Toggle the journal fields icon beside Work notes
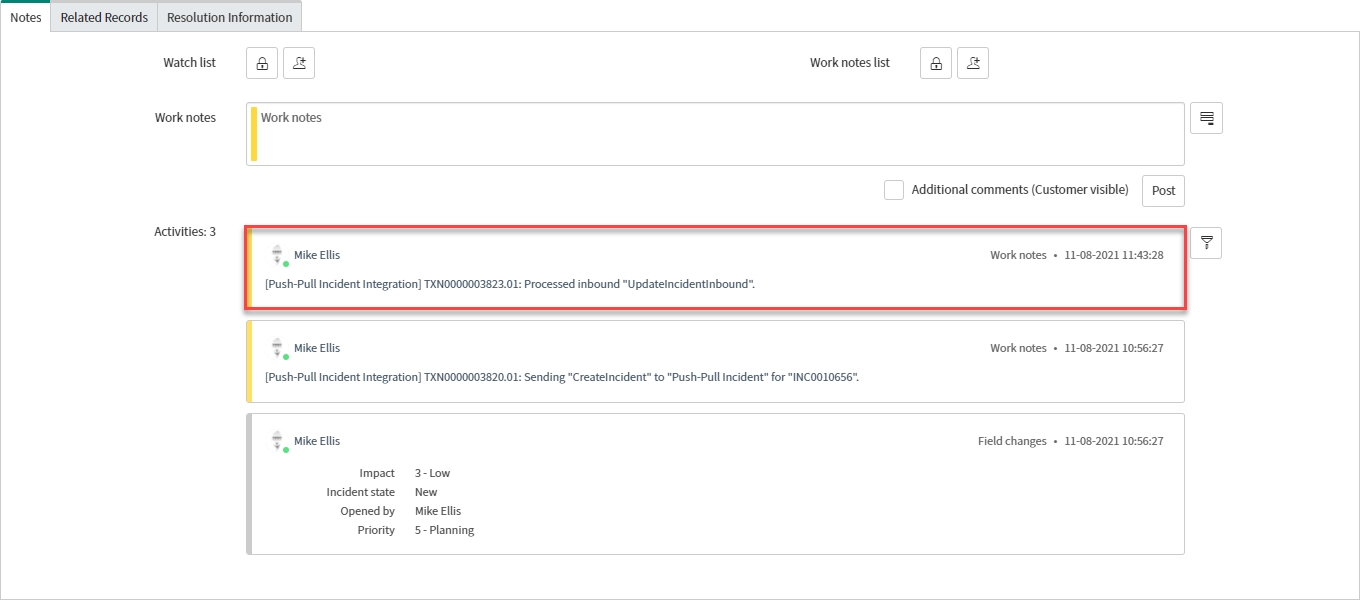The width and height of the screenshot is (1360, 600). coord(1206,118)
